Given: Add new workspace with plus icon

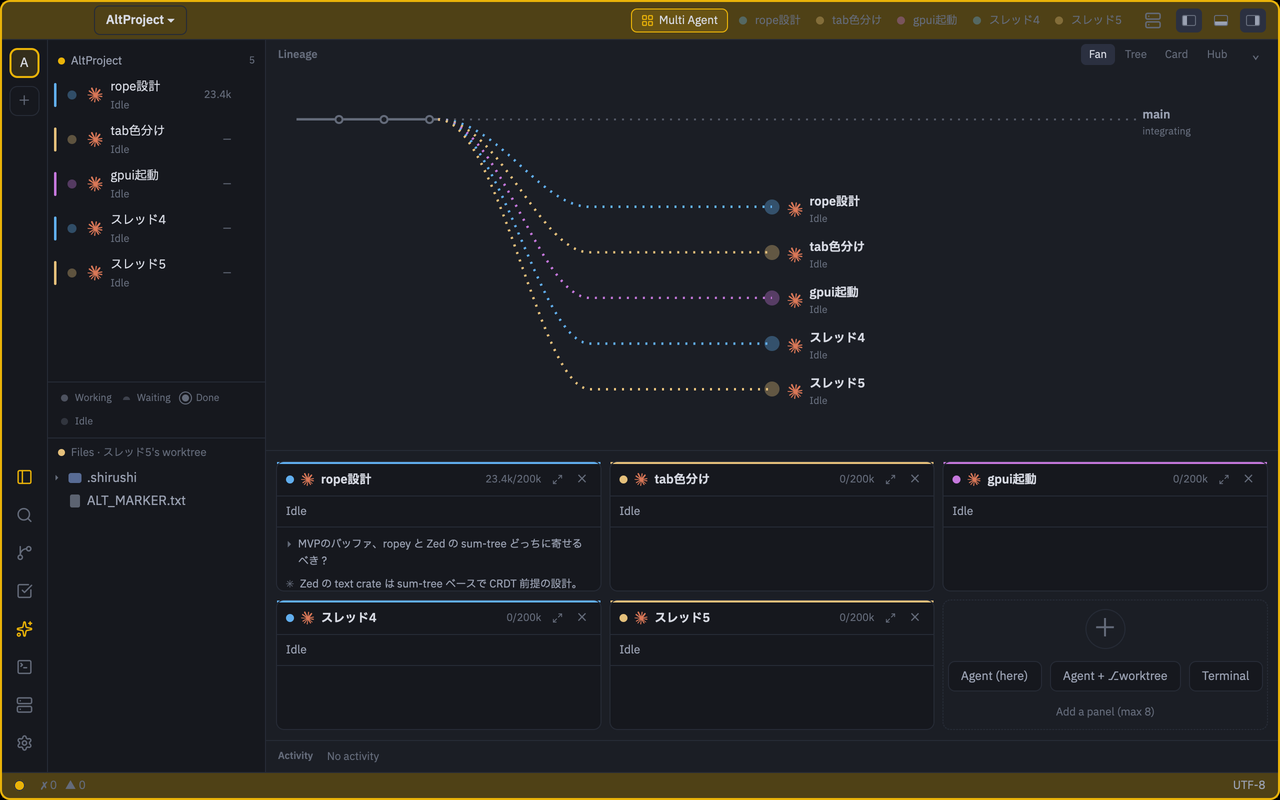Looking at the screenshot, I should coord(24,100).
